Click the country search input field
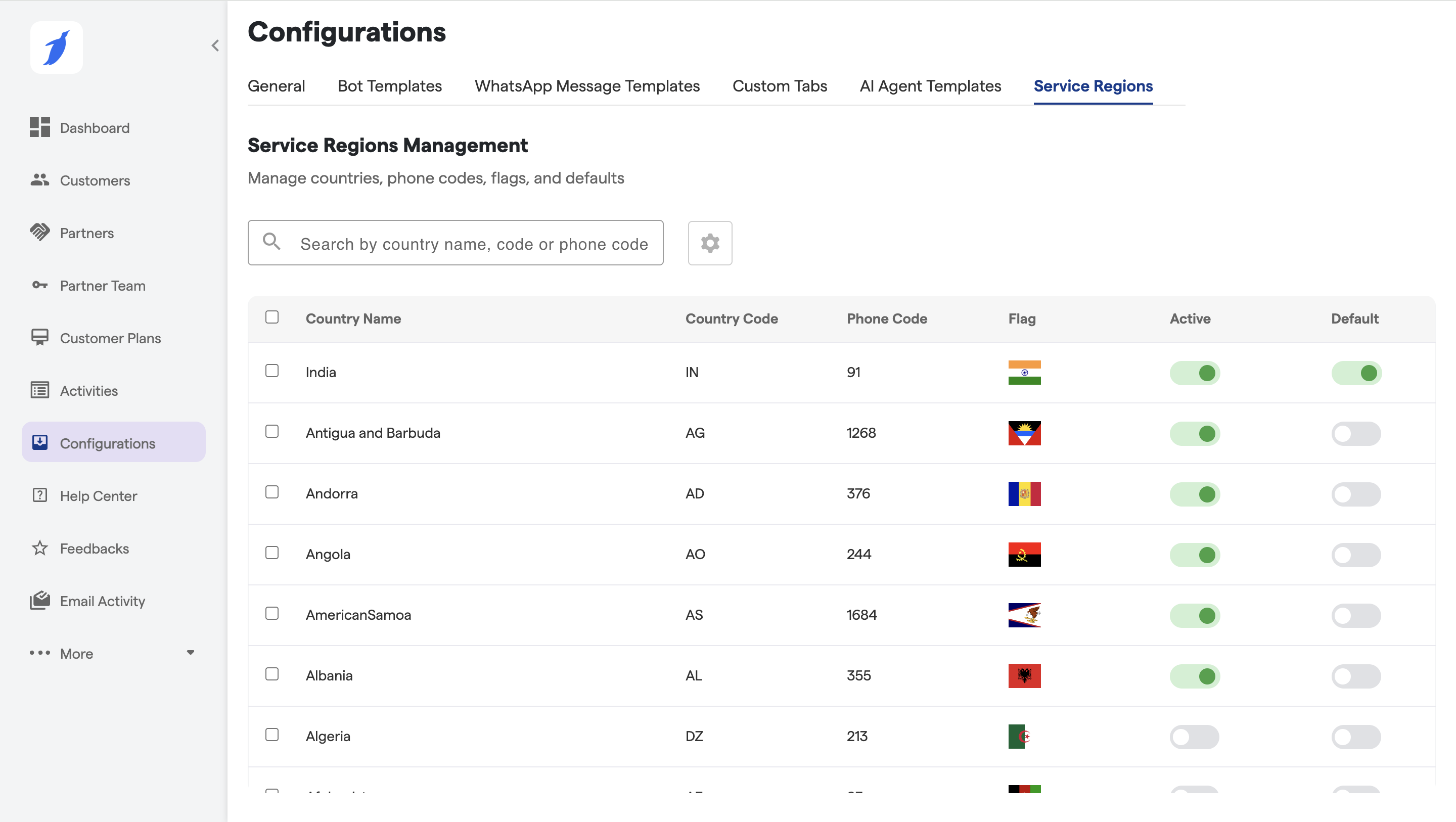This screenshot has width=1456, height=822. click(474, 244)
